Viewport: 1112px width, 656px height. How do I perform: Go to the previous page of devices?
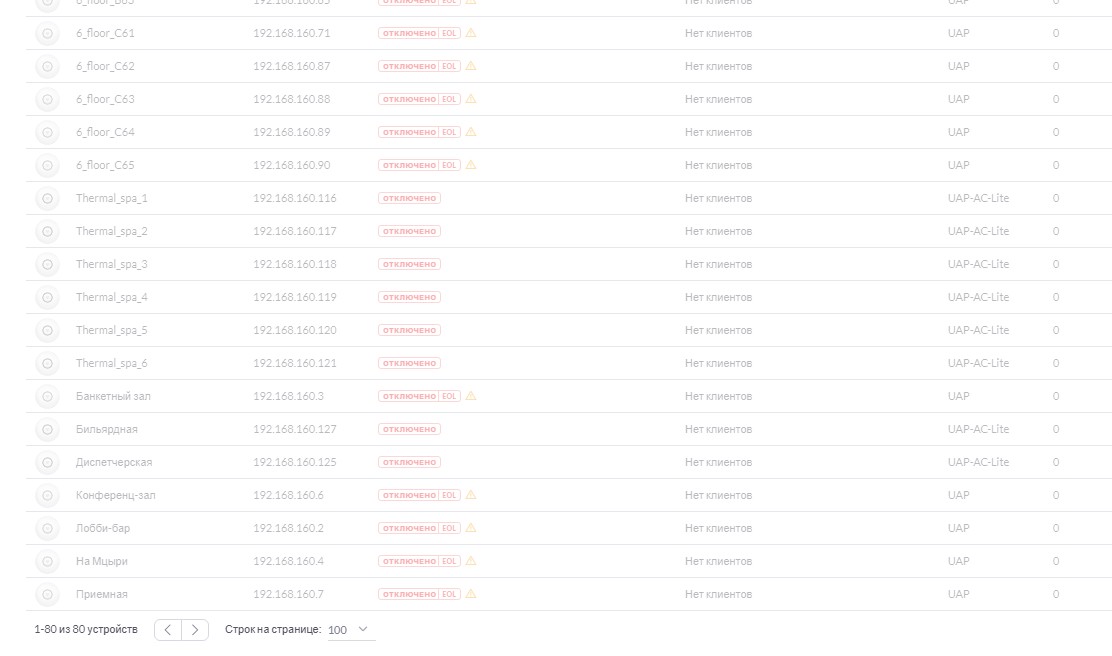168,630
